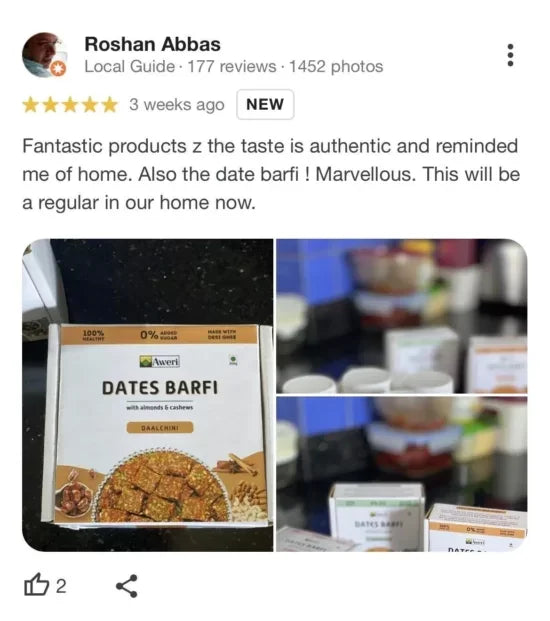This screenshot has height=621, width=550.
Task: Tap the first star in rating
Action: click(x=30, y=105)
